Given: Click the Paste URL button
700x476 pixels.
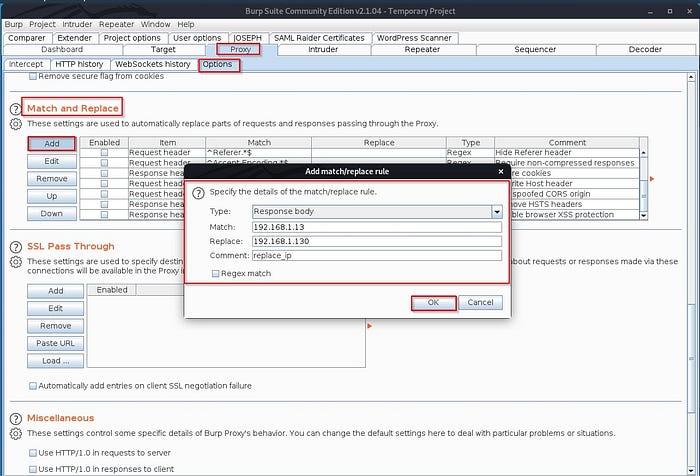Looking at the screenshot, I should [56, 343].
